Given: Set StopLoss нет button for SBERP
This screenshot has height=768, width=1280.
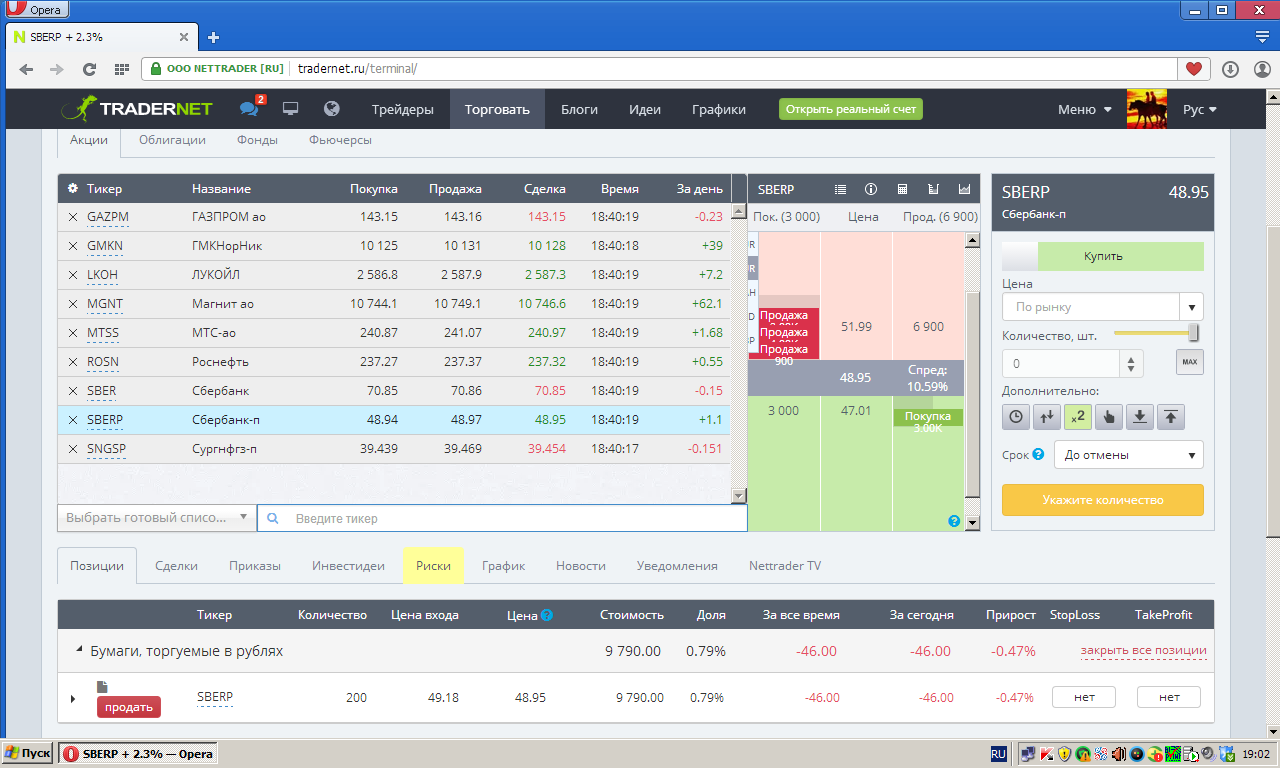Looking at the screenshot, I should 1084,697.
